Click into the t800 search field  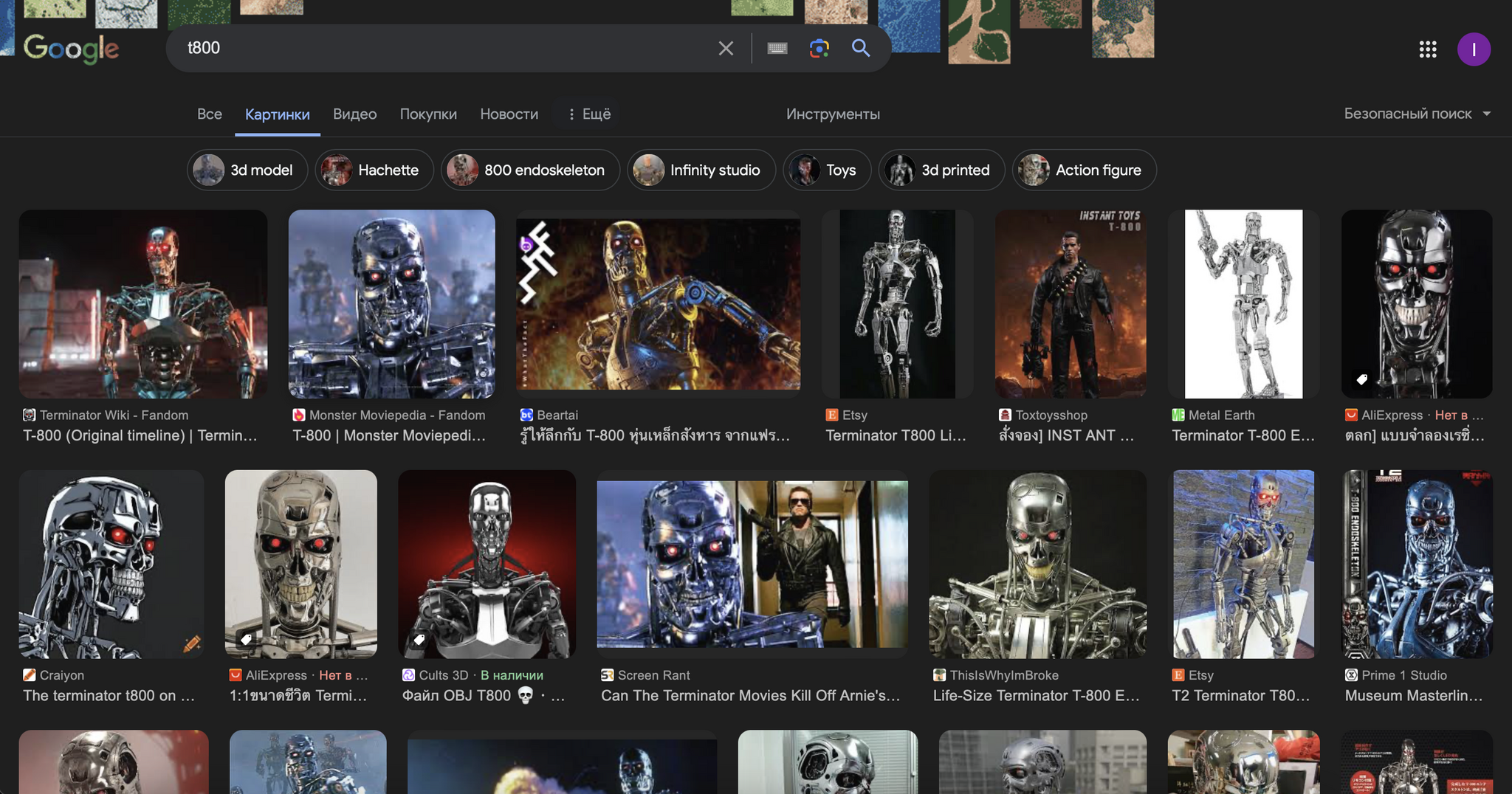(443, 49)
